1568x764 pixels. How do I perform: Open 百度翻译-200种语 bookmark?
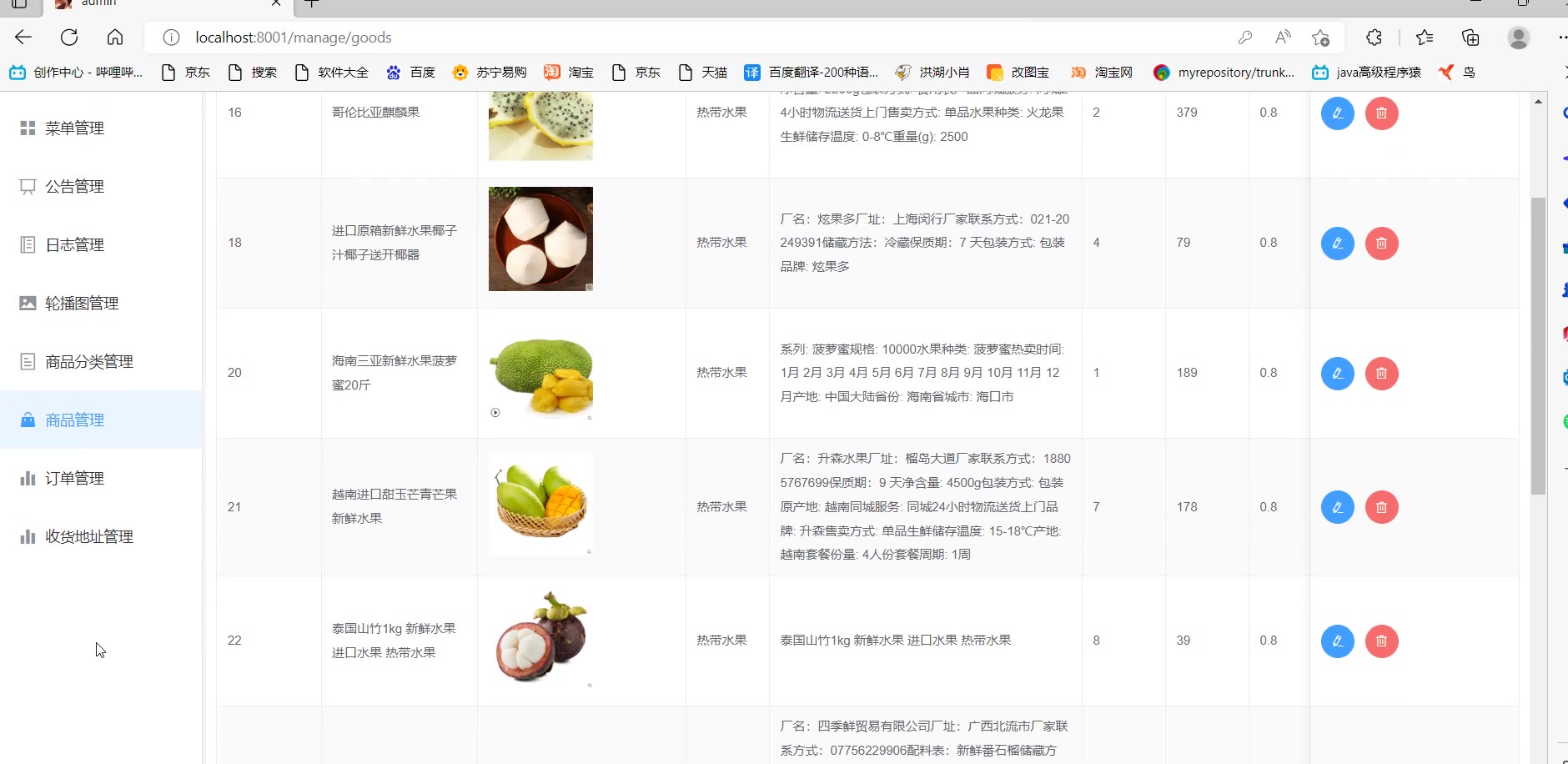[x=812, y=73]
